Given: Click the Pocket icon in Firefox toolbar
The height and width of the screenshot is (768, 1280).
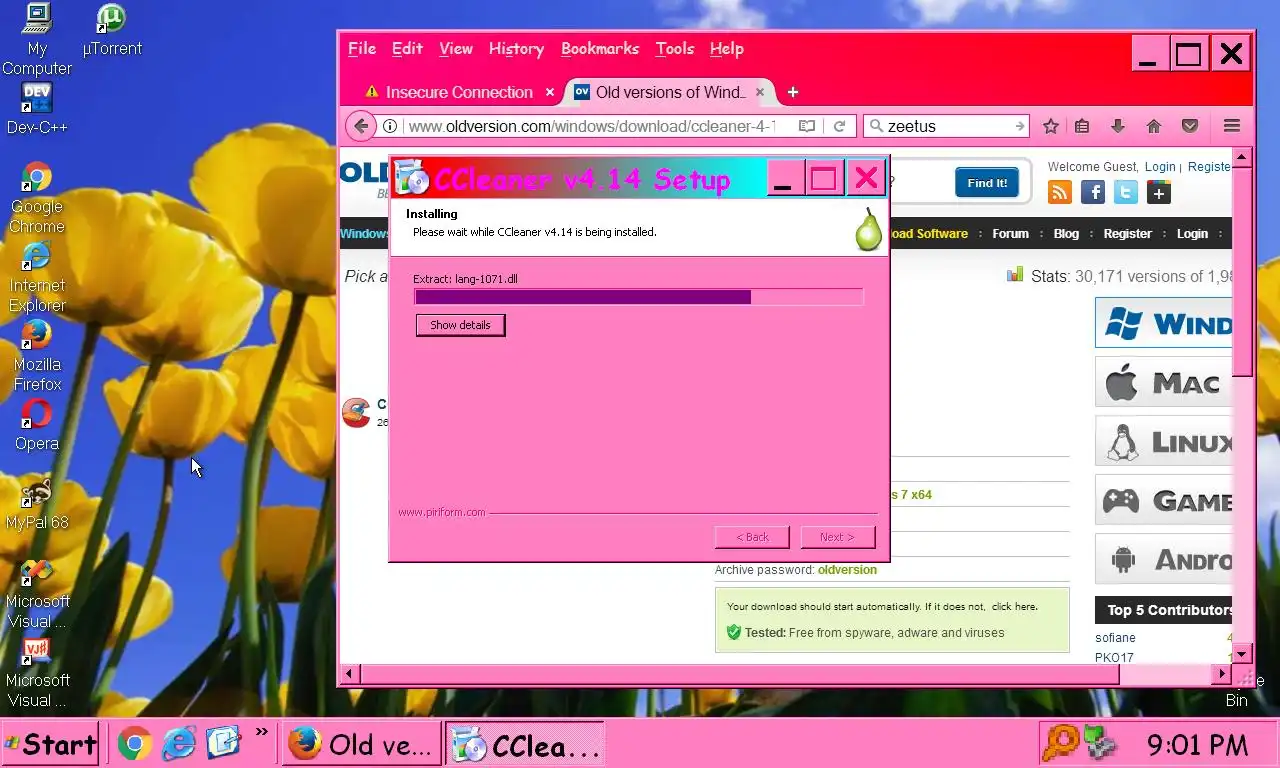Looking at the screenshot, I should 1190,126.
